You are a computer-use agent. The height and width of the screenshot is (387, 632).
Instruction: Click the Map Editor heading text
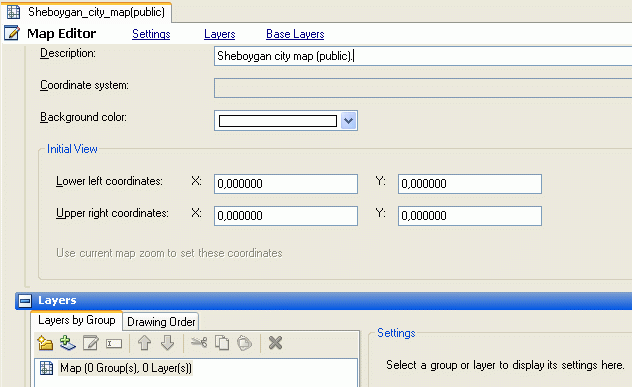pyautogui.click(x=61, y=33)
